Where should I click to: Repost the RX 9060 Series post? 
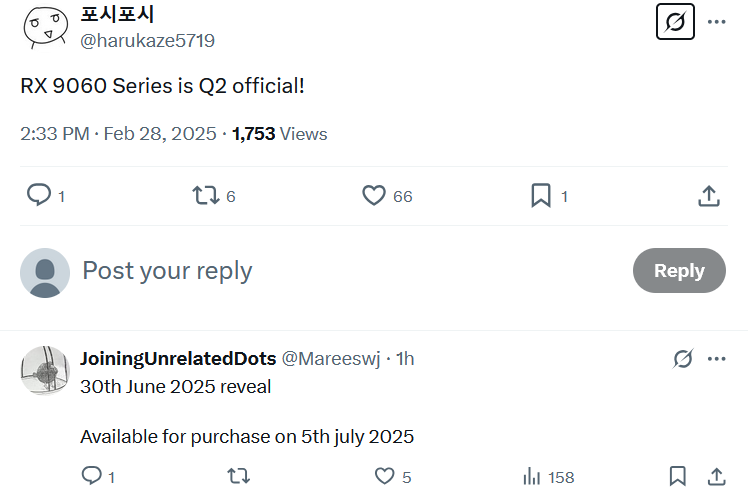pyautogui.click(x=205, y=195)
